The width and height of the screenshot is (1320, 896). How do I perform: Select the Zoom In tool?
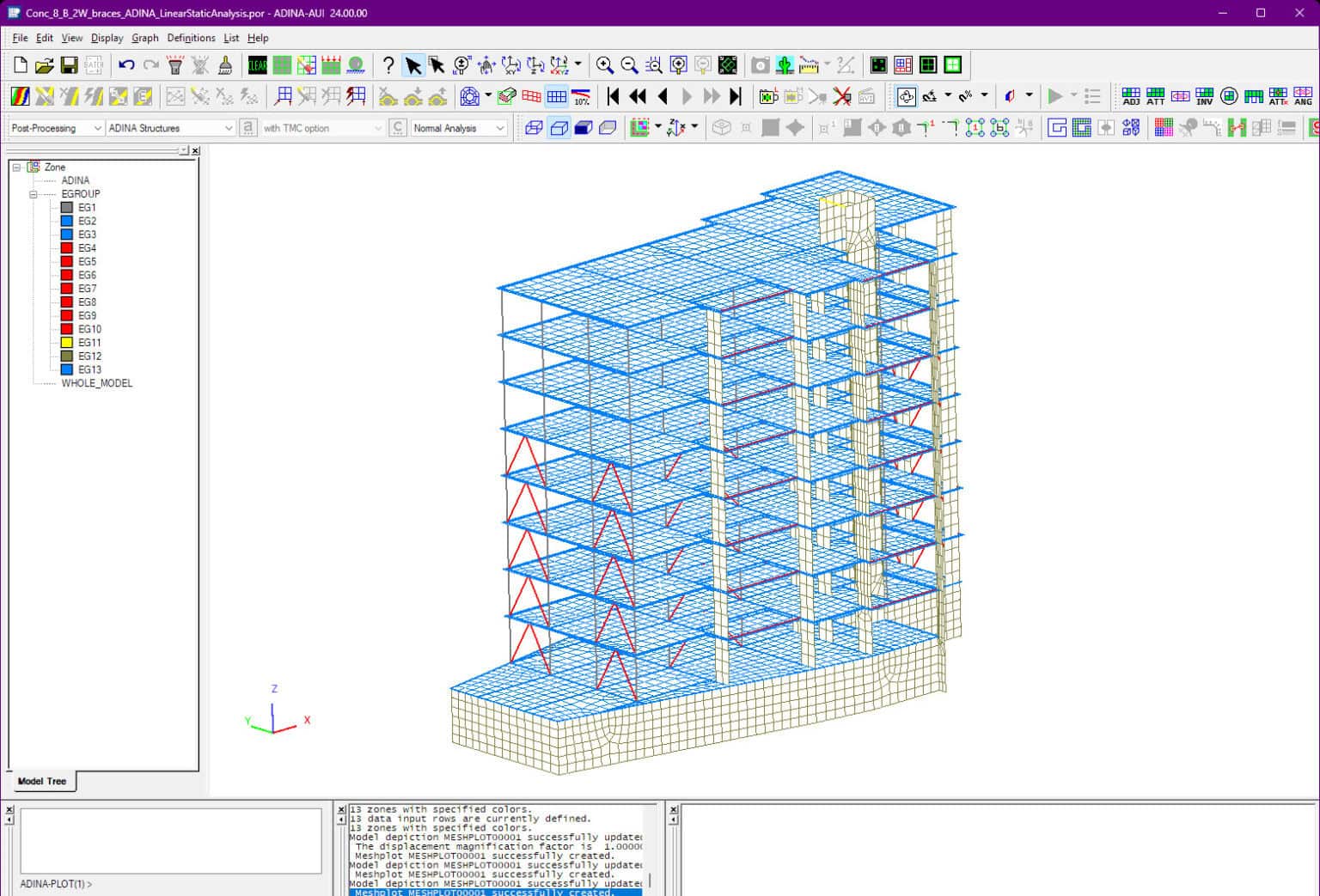[x=606, y=64]
